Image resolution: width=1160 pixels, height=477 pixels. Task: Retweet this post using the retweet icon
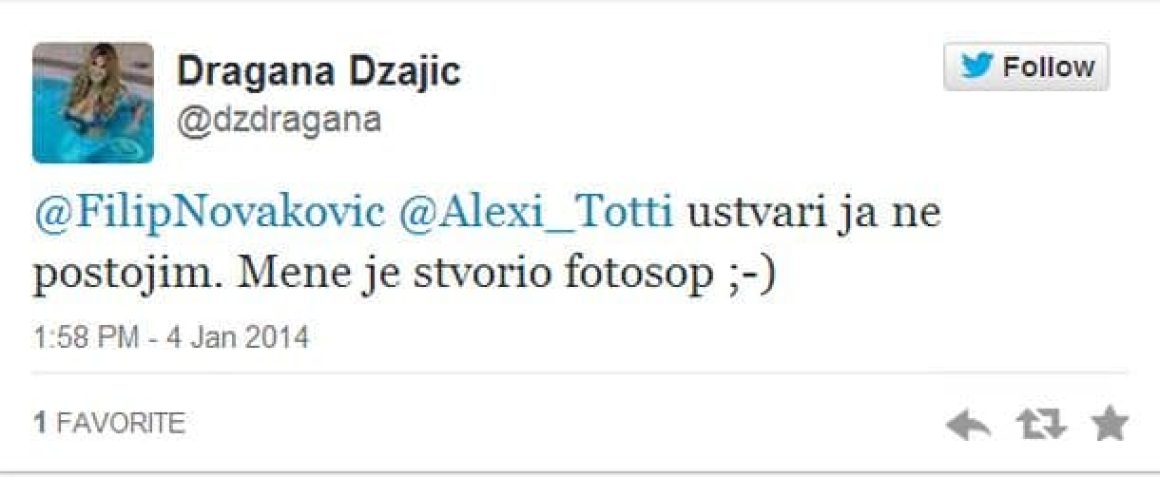click(x=1041, y=425)
